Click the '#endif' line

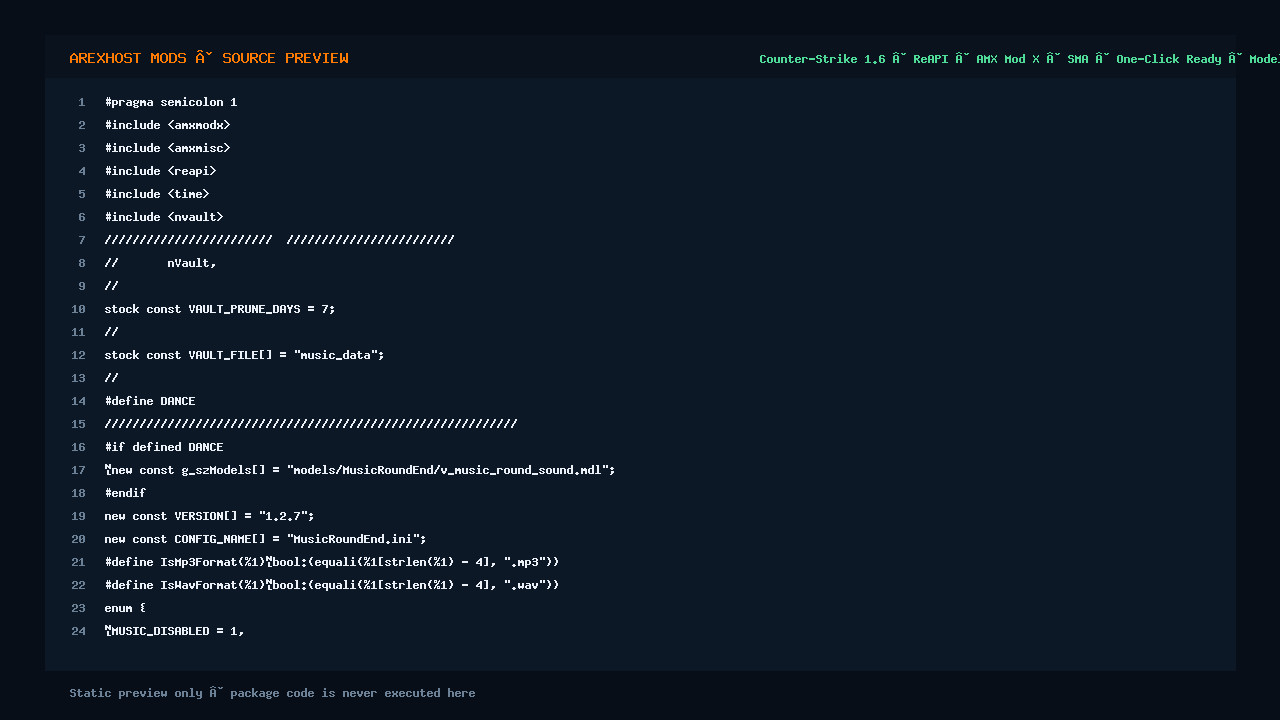[125, 493]
